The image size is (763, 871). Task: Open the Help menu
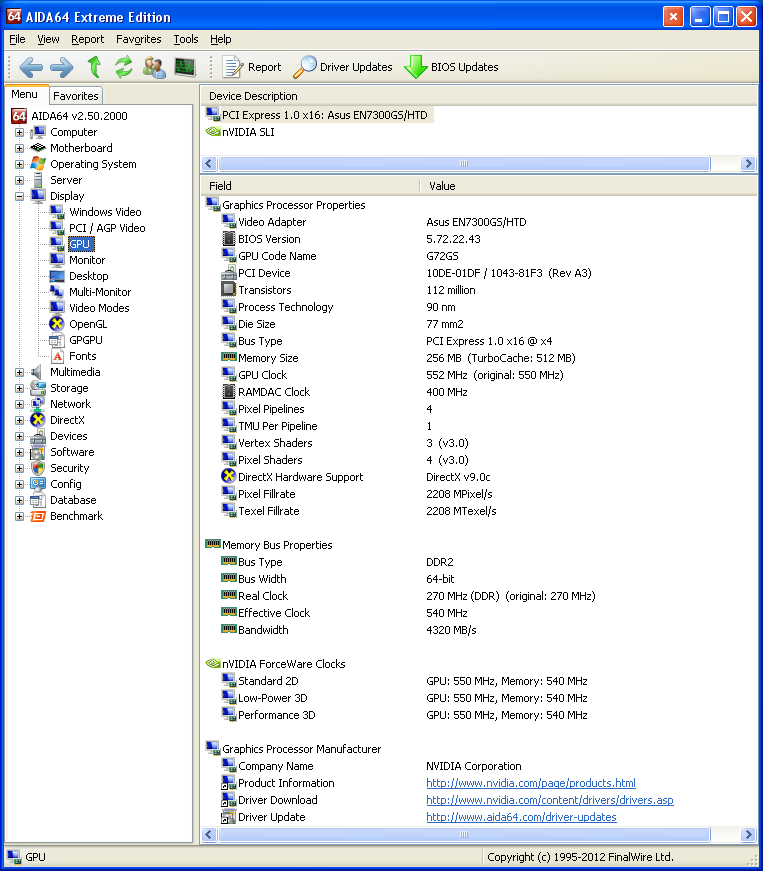[x=220, y=39]
